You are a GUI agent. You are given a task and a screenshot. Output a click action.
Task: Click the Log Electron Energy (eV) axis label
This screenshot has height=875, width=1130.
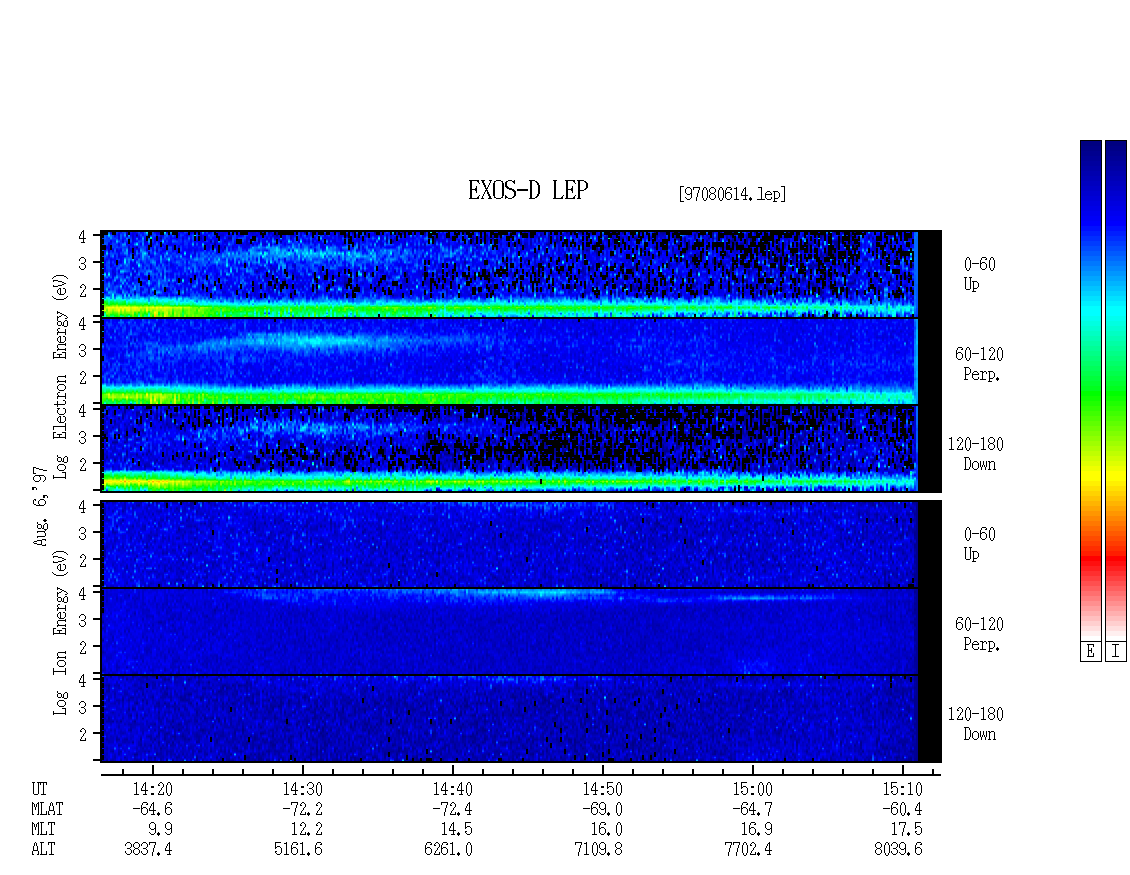coord(60,376)
